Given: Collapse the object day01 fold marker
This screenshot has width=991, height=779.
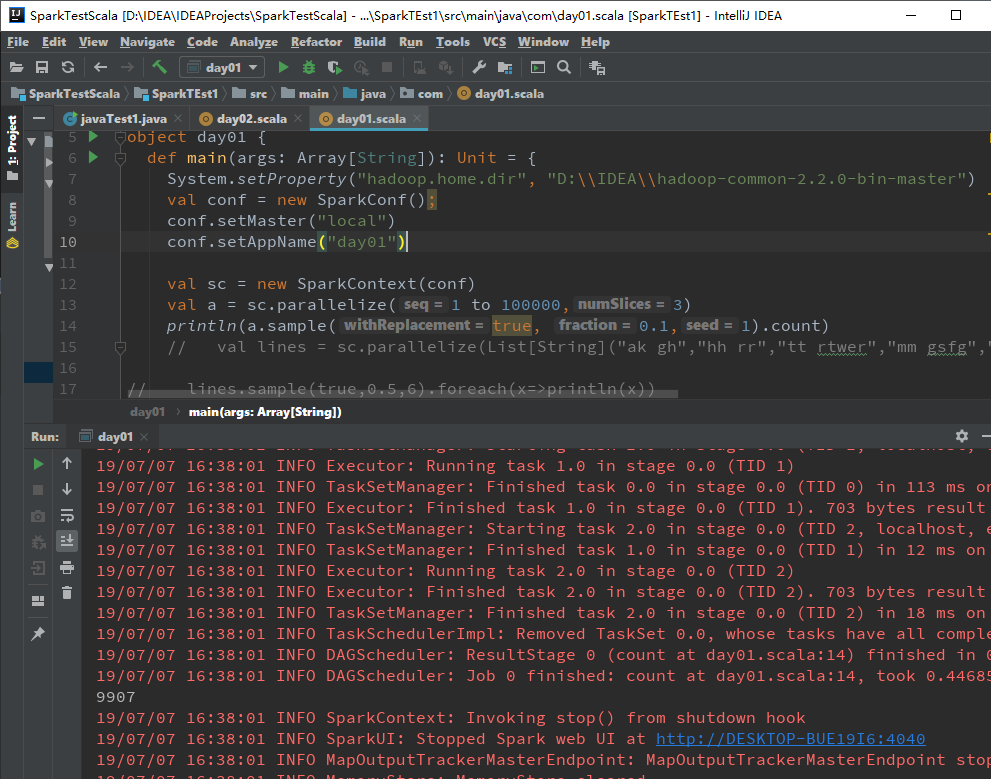Looking at the screenshot, I should (120, 137).
